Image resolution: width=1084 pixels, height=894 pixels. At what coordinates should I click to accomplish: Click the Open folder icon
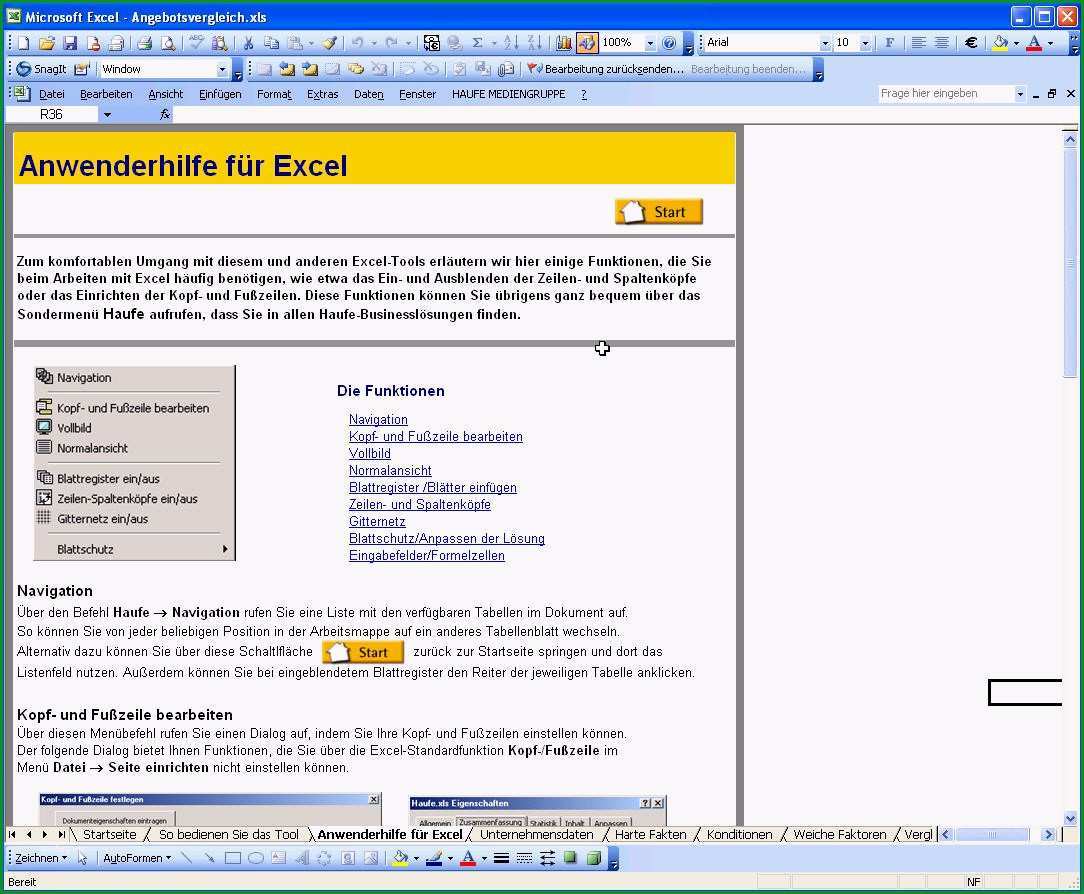pos(46,43)
